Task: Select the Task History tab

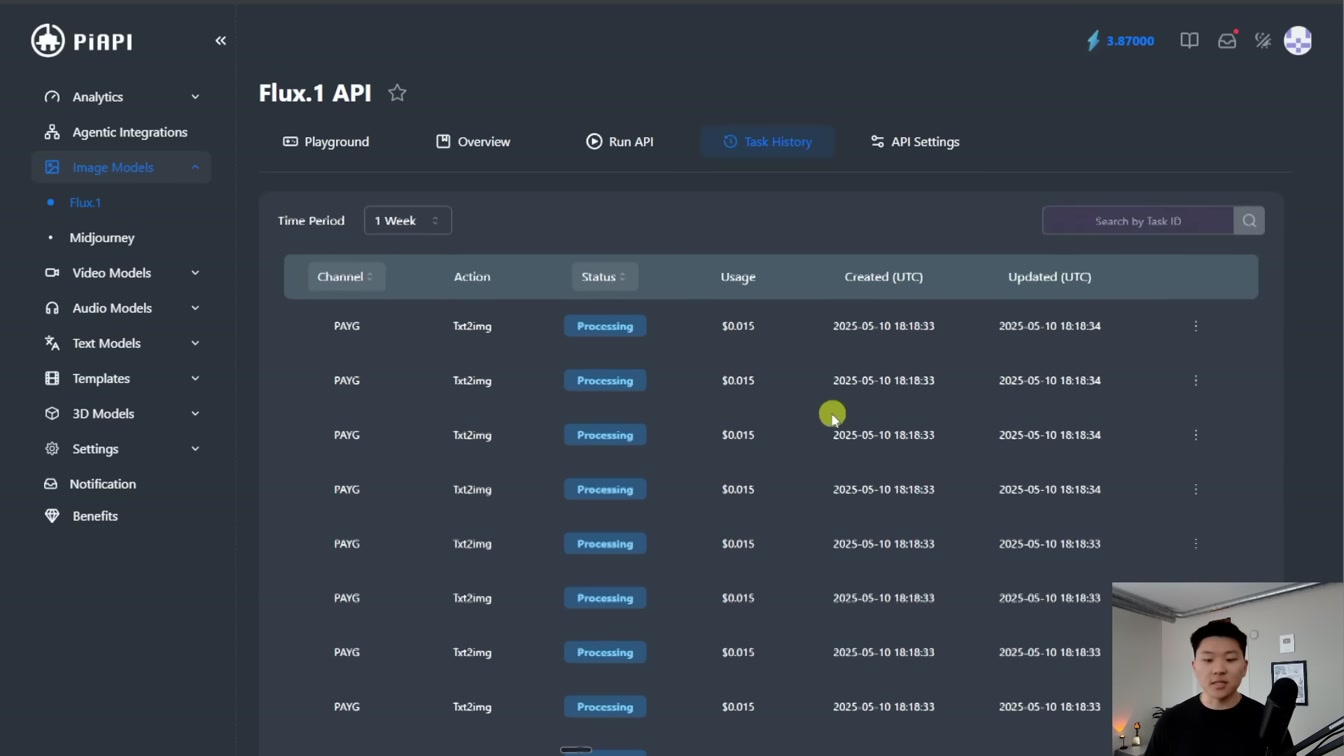Action: [767, 142]
